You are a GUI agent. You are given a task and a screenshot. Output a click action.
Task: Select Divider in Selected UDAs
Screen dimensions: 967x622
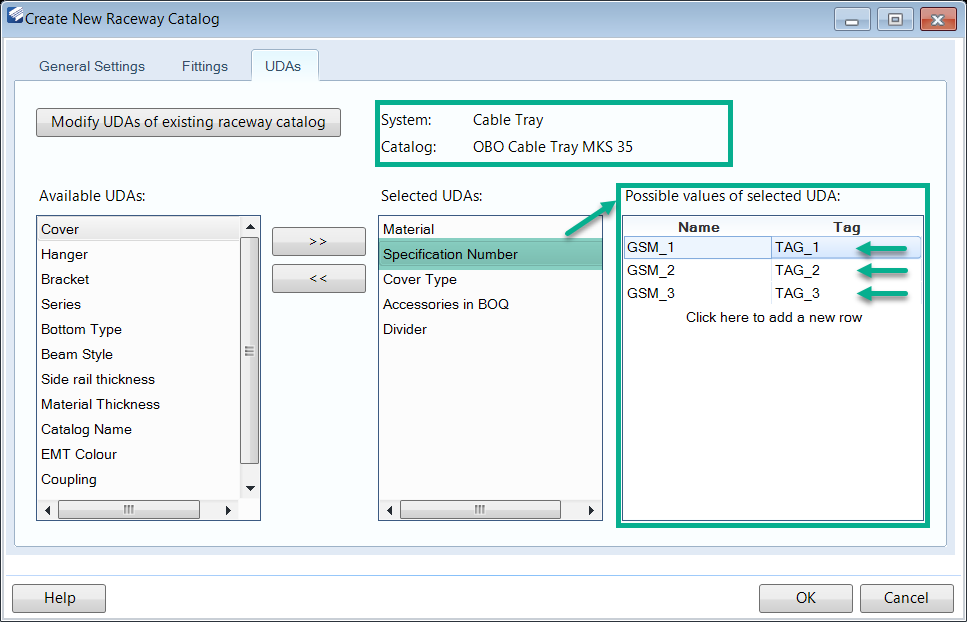tap(490, 329)
